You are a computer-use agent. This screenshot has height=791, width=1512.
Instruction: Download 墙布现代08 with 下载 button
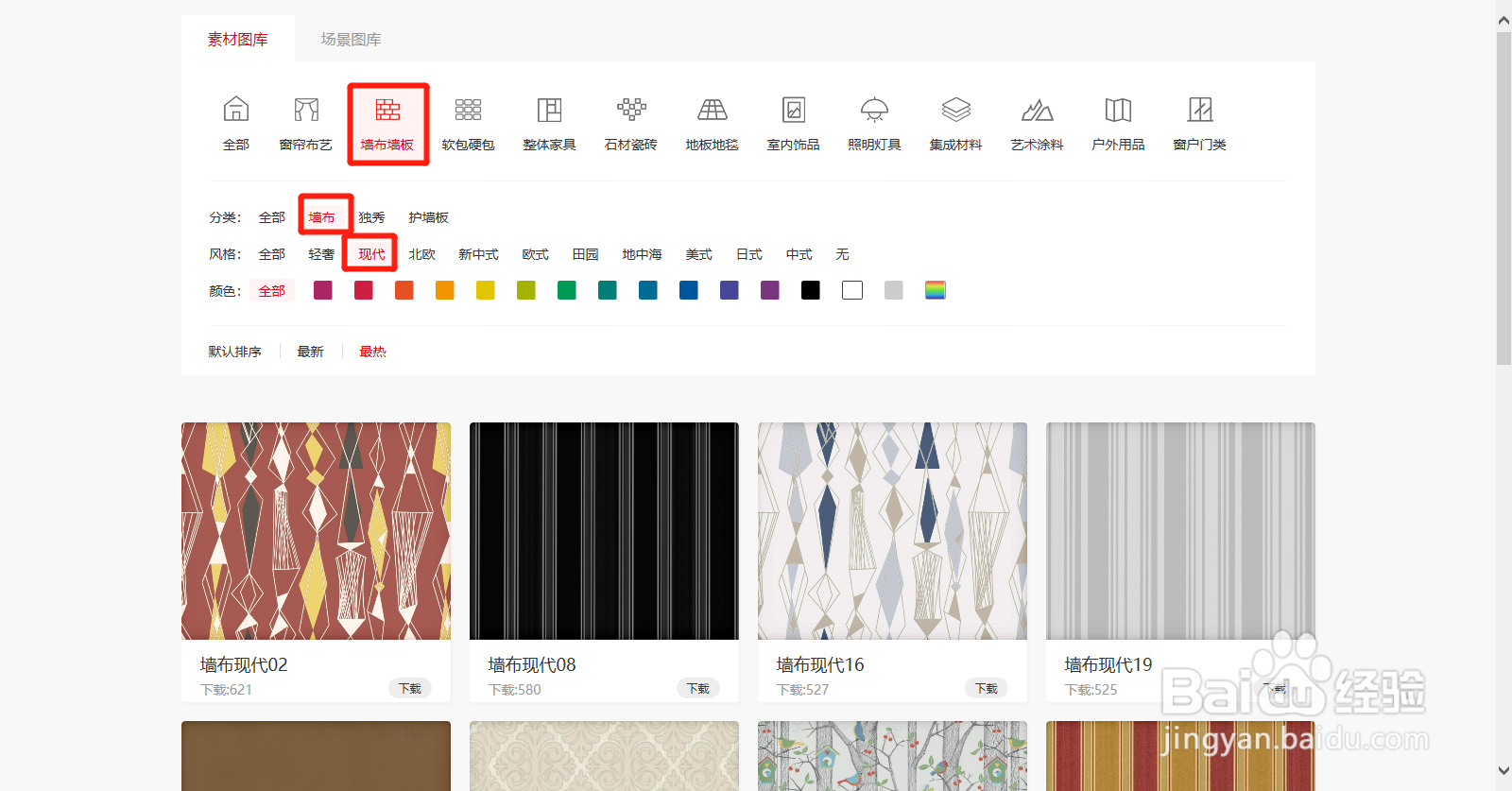coord(698,689)
